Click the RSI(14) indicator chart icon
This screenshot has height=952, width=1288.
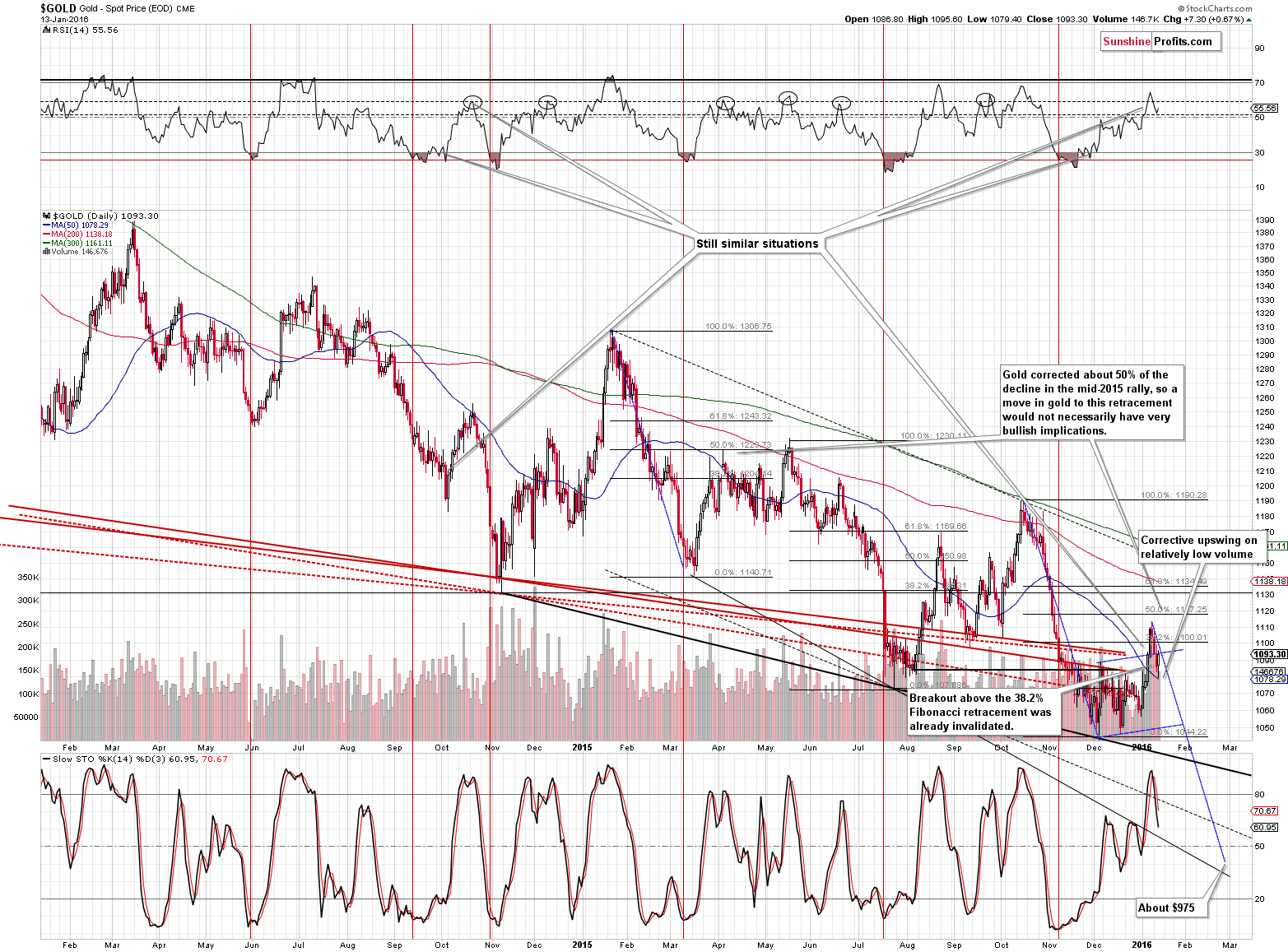44,30
